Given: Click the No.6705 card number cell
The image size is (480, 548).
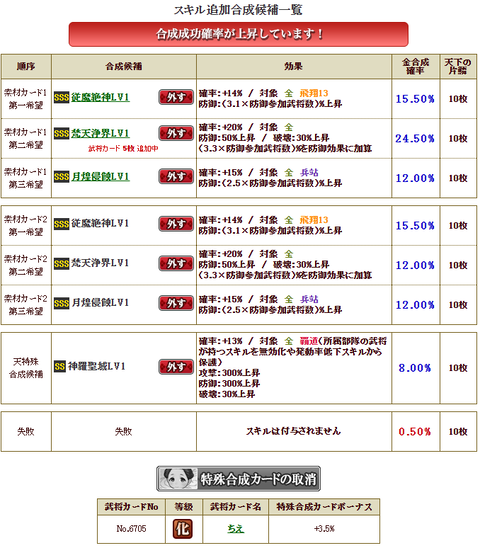Looking at the screenshot, I should pos(131,529).
